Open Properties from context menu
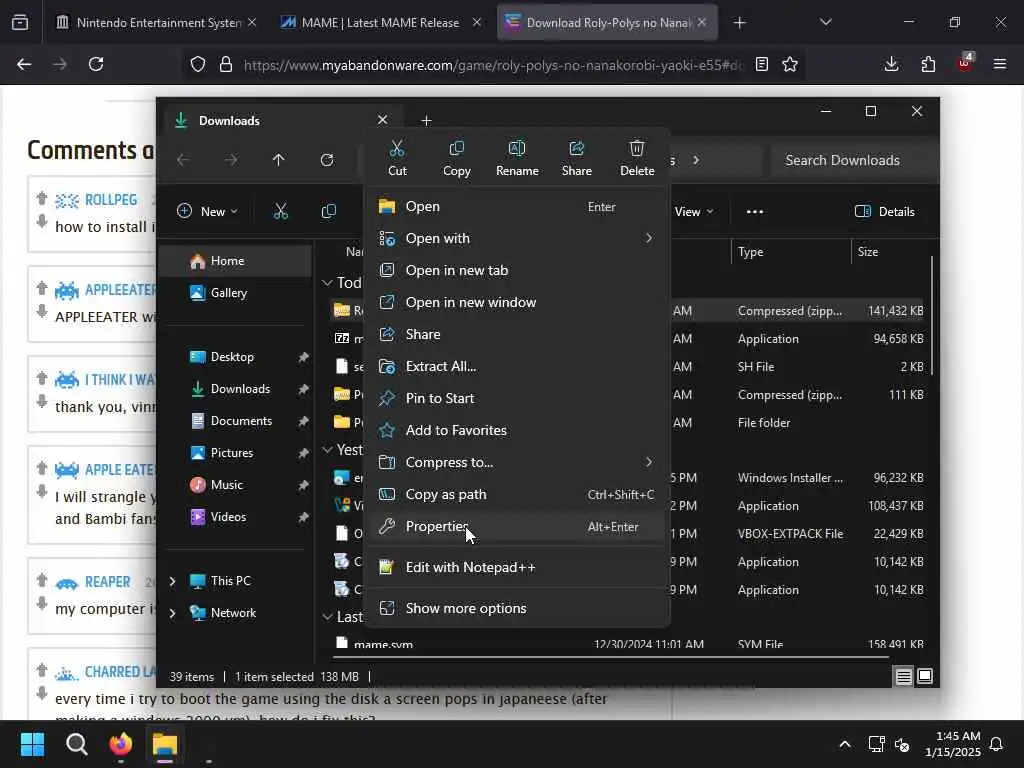Screen dimensions: 1024x768 [x=517, y=526]
